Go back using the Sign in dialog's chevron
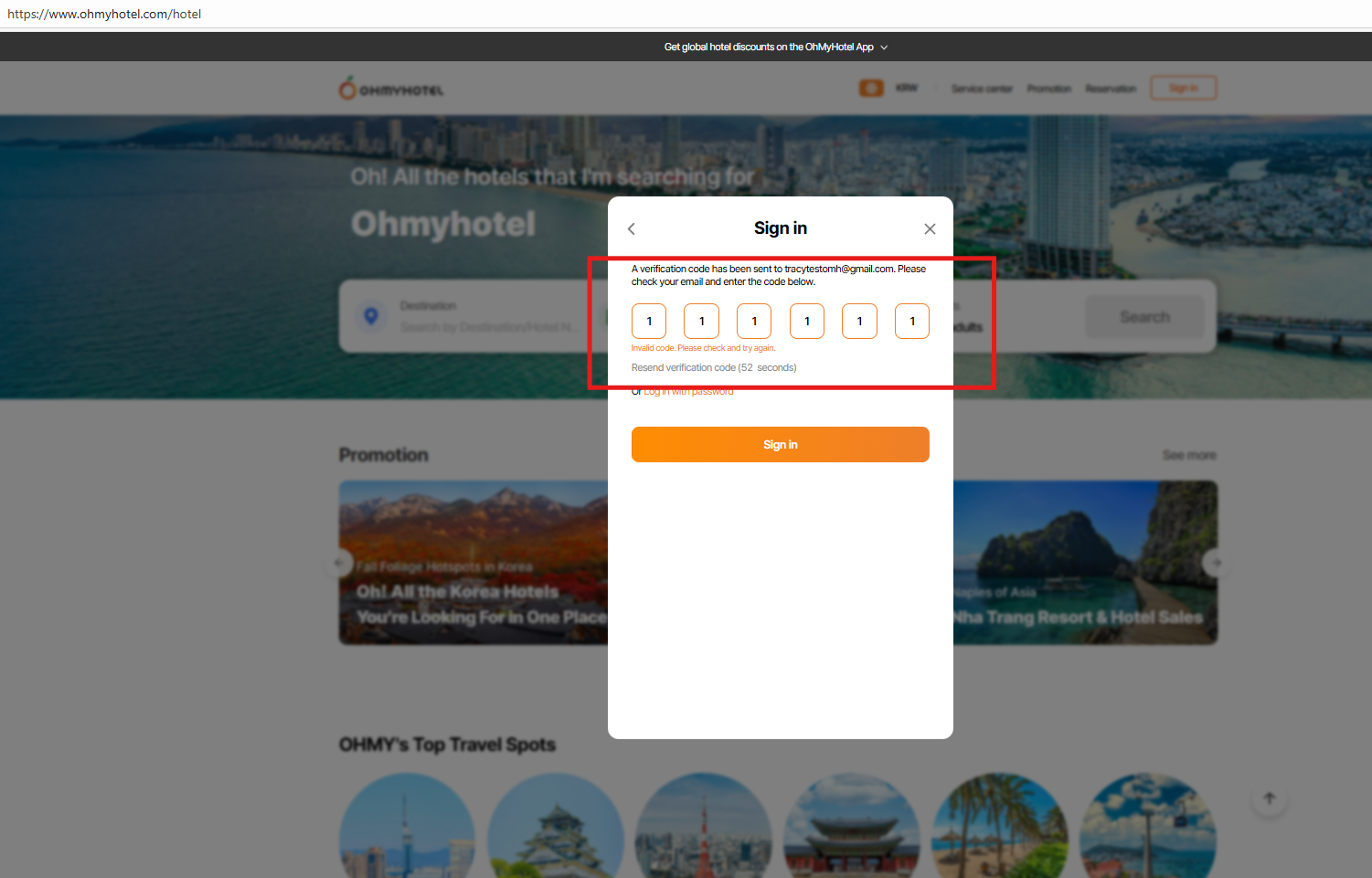1372x878 pixels. pos(631,228)
